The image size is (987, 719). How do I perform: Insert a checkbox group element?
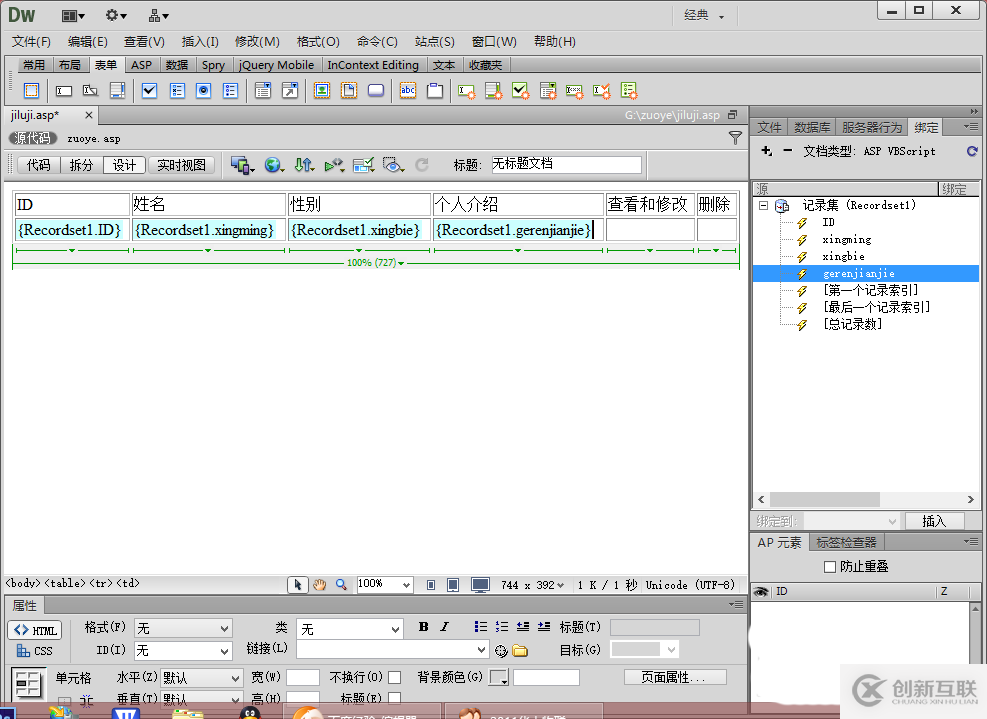pos(177,91)
